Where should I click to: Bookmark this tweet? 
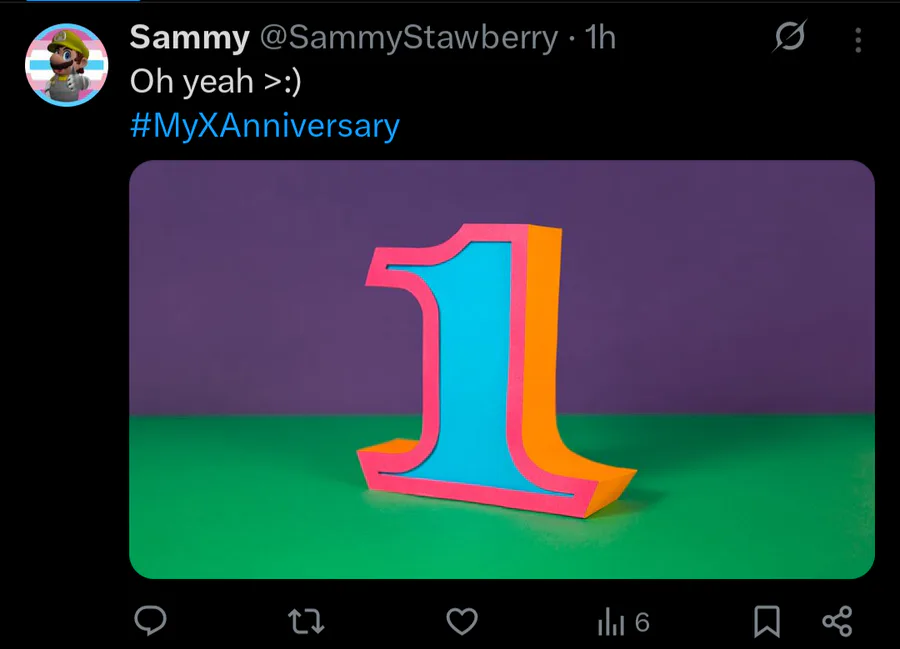click(767, 622)
